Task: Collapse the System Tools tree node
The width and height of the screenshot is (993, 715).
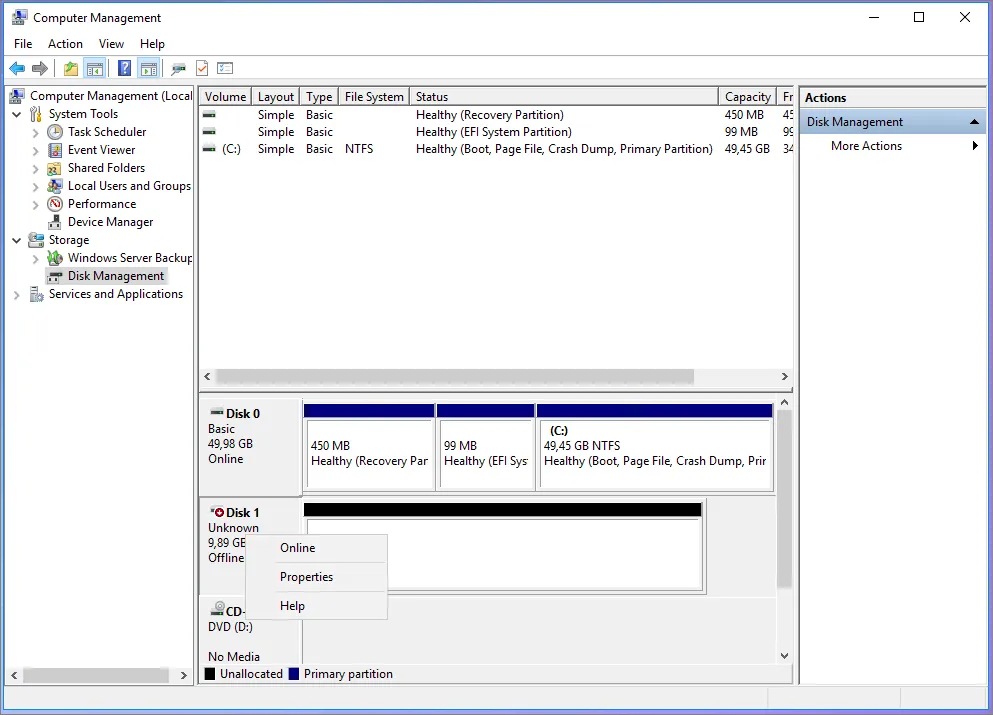Action: (x=17, y=114)
